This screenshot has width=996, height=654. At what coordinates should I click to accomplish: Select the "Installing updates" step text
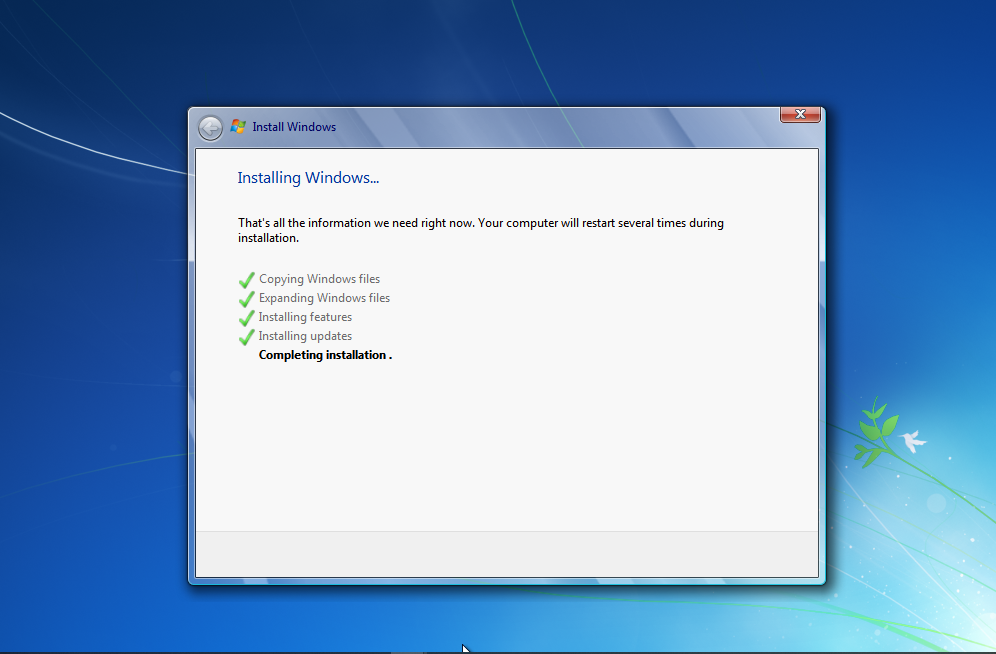305,336
